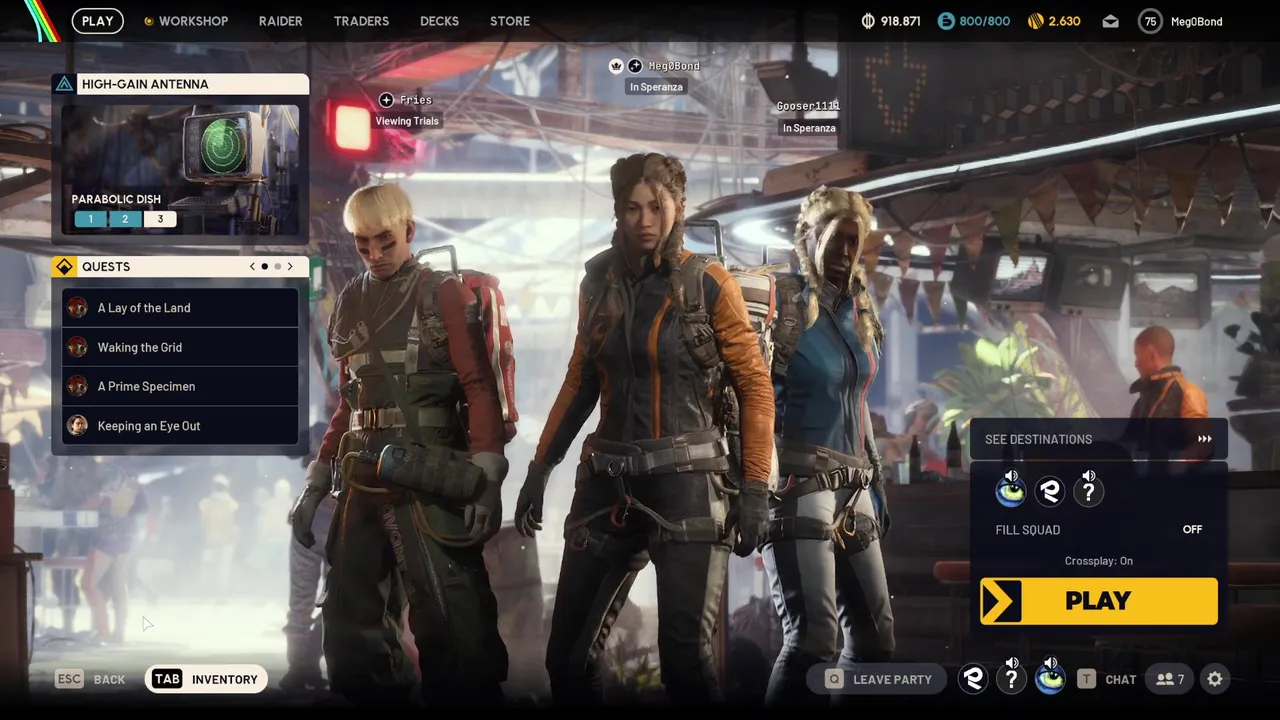This screenshot has height=720, width=1280.
Task: Click the stylized R avatar in bottom bar
Action: pyautogui.click(x=973, y=679)
